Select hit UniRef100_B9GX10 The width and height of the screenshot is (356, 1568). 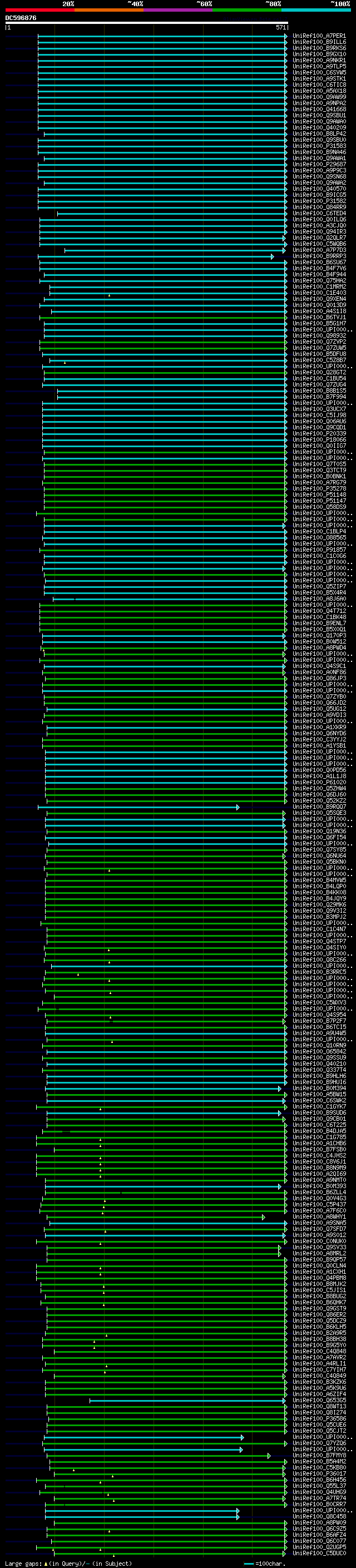point(319,54)
